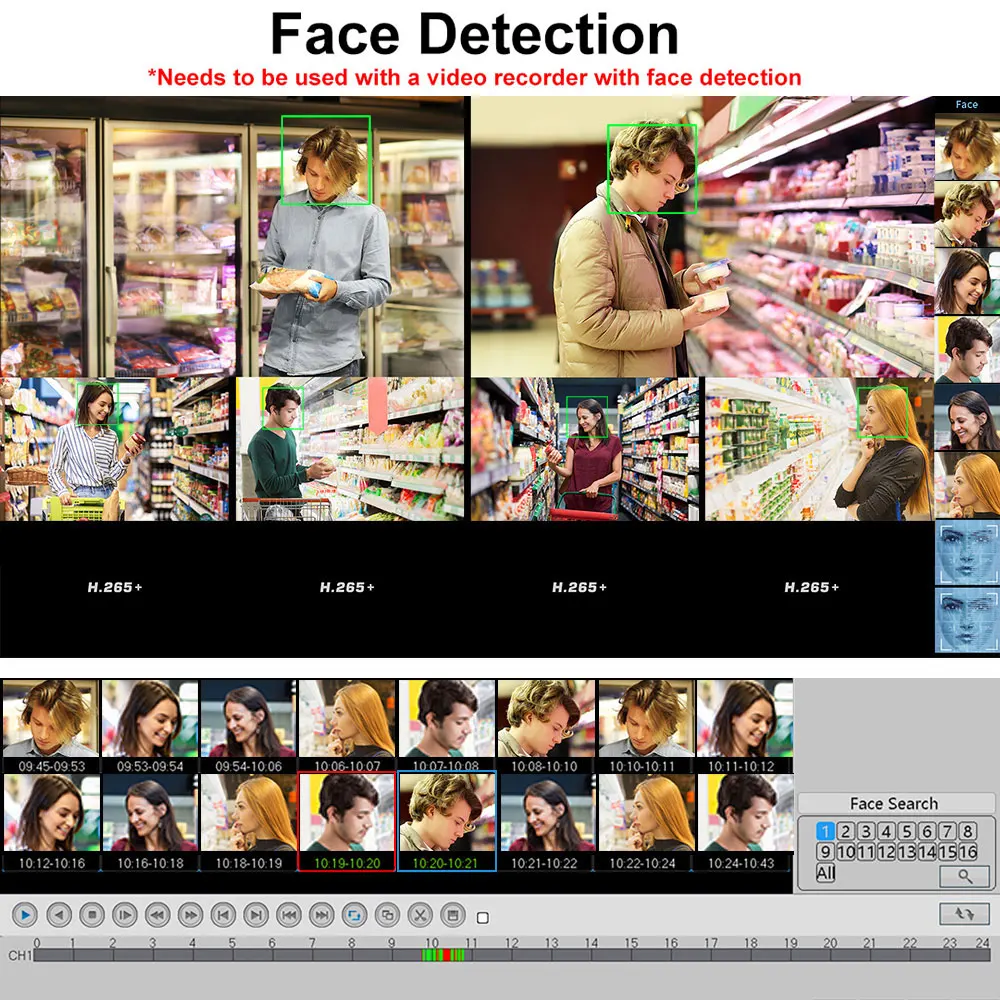This screenshot has height=1000, width=1000.
Task: Click the refresh arrows button
Action: [964, 914]
